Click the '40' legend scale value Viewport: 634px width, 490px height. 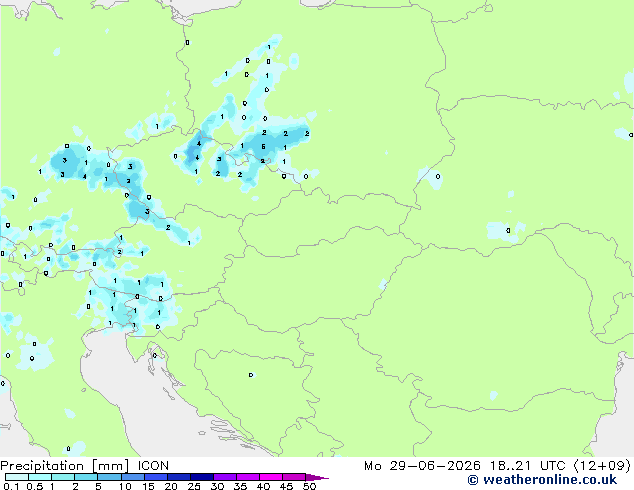click(263, 486)
